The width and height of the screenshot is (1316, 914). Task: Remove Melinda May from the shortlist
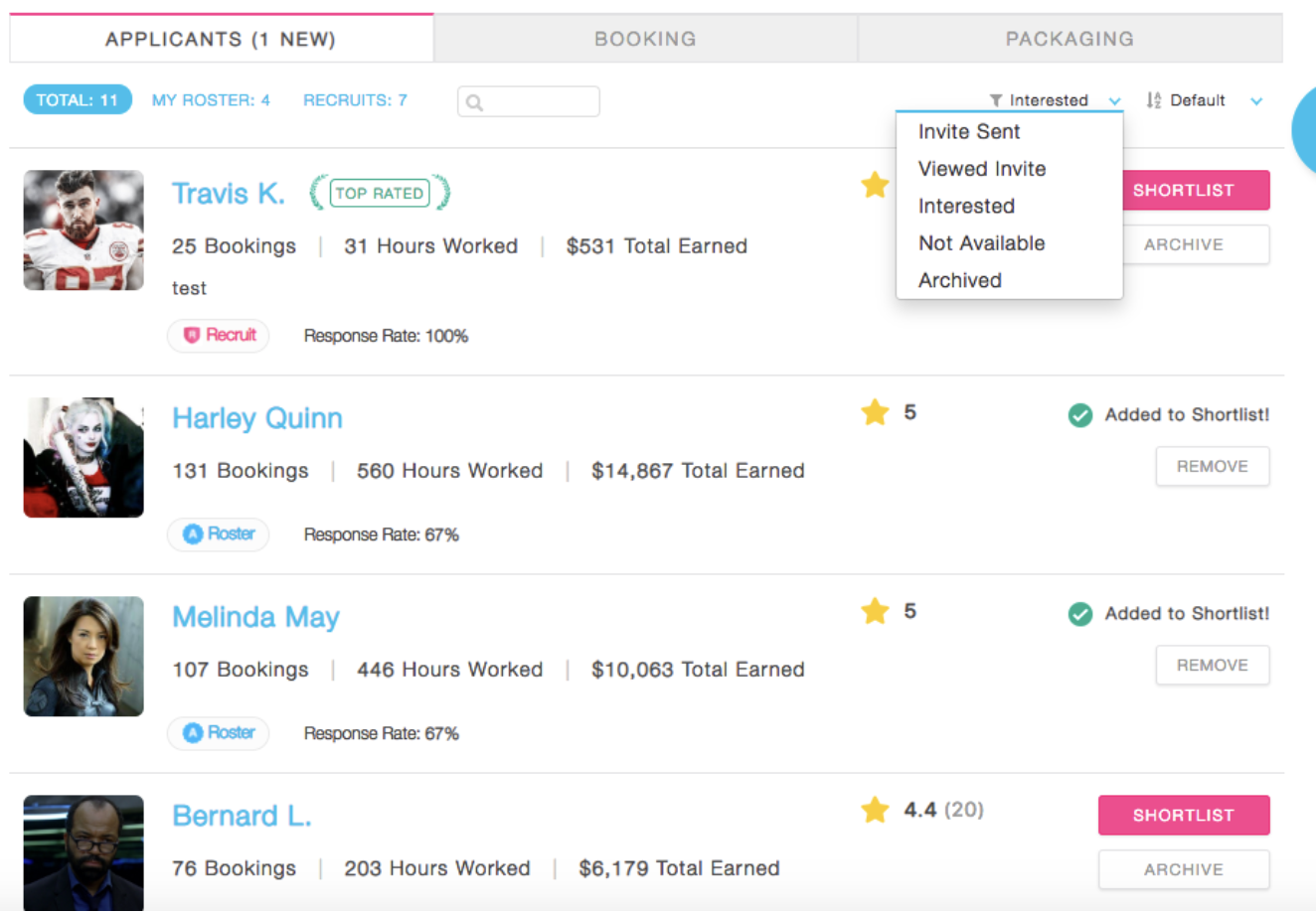point(1212,665)
